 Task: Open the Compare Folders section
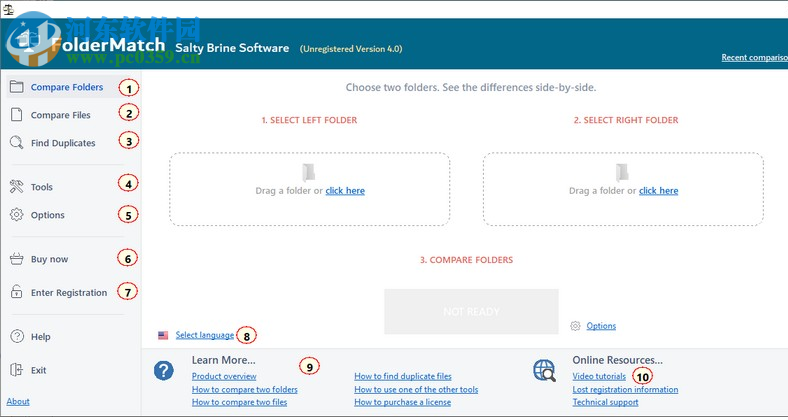pos(66,87)
